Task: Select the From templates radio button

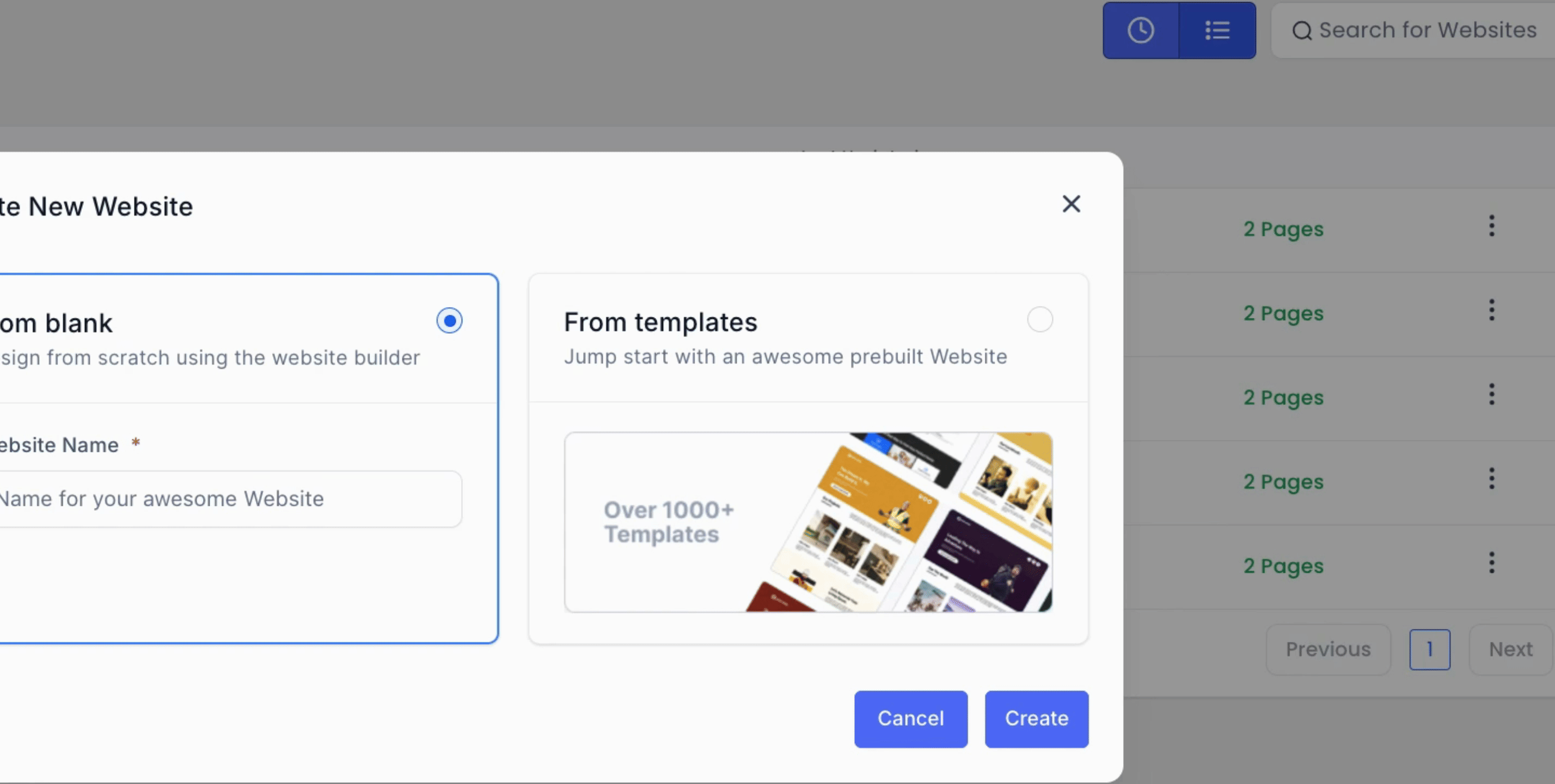Action: point(1039,319)
